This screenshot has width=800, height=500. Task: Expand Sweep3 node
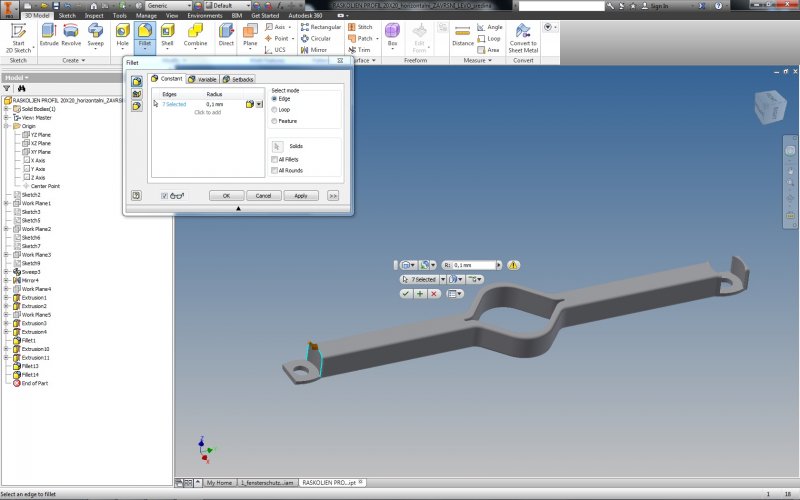[7, 272]
